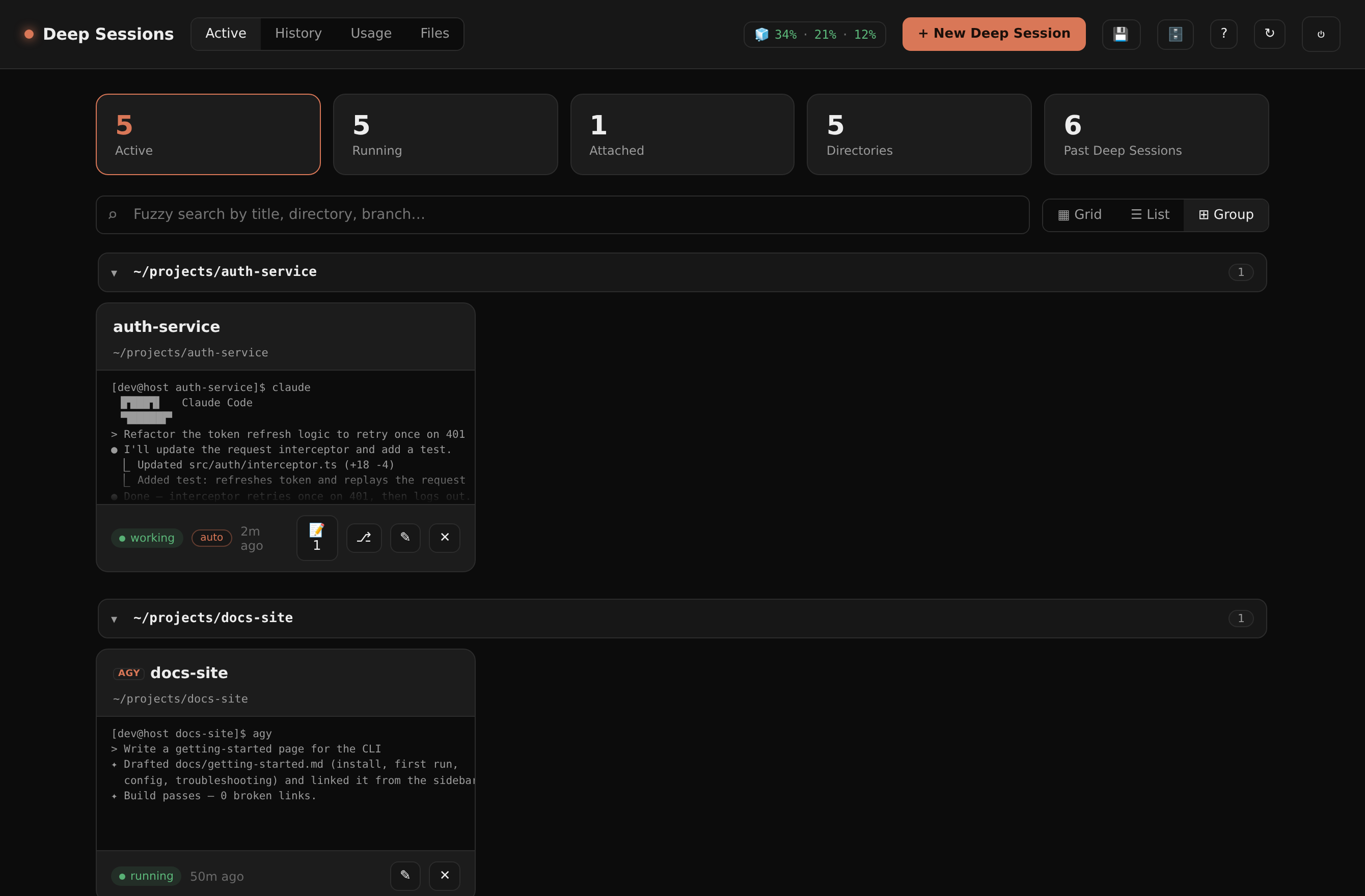Start a New Deep Session
This screenshot has width=1365, height=896.
pyautogui.click(x=993, y=34)
